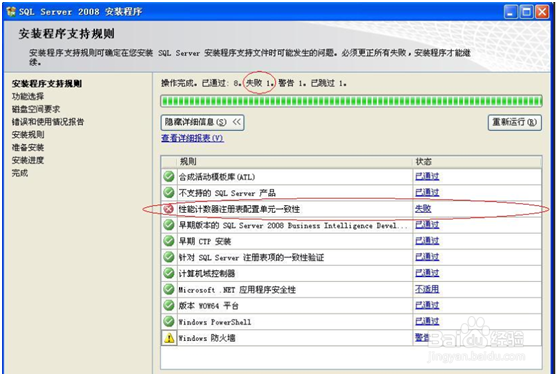Open the 已通过 link for 不支持的 SQL Server 产品
The height and width of the screenshot is (376, 558).
coord(427,192)
